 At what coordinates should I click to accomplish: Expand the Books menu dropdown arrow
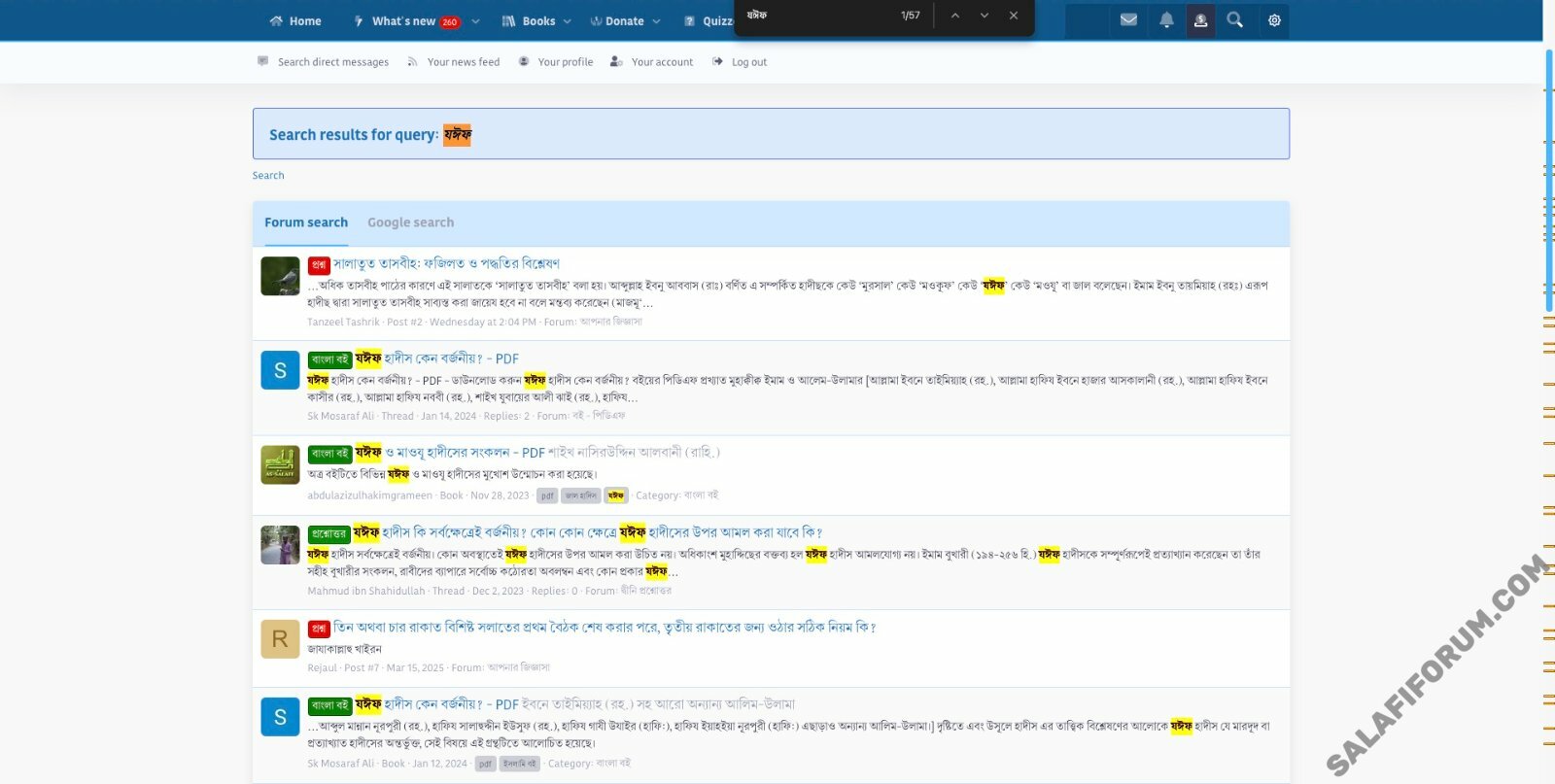tap(568, 21)
